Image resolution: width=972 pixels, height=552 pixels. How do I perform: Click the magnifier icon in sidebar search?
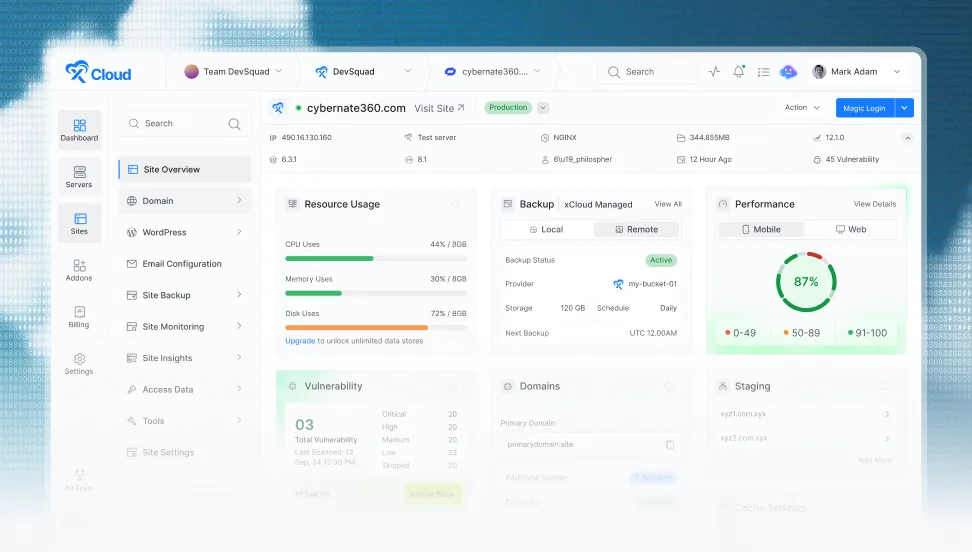coord(234,124)
